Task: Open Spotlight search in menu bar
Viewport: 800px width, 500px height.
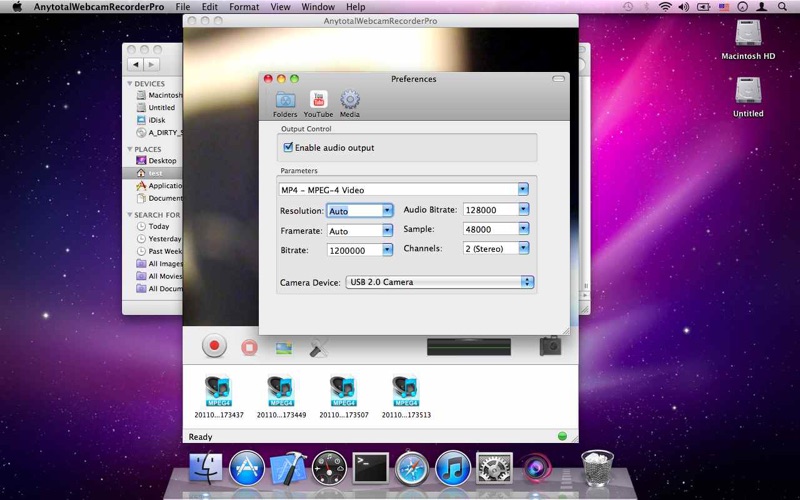Action: (x=782, y=7)
